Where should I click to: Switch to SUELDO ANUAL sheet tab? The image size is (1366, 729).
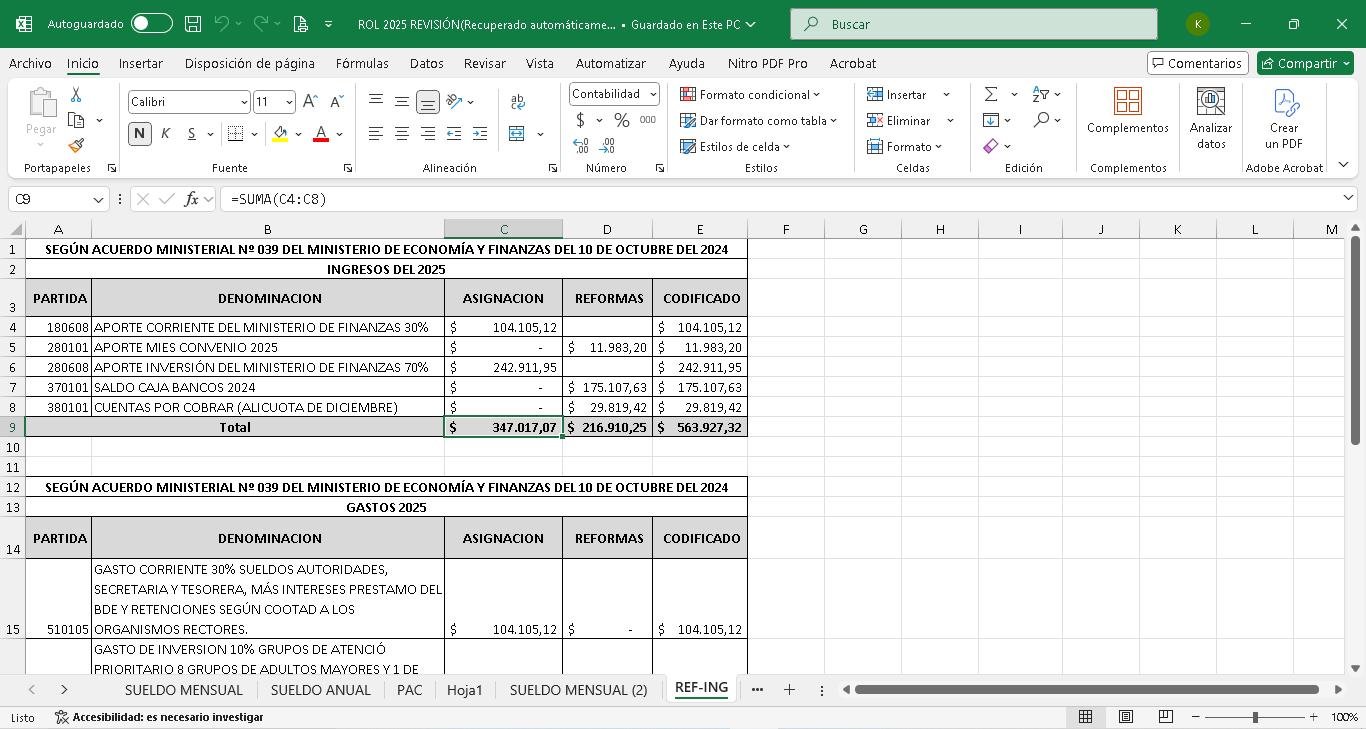[x=320, y=690]
